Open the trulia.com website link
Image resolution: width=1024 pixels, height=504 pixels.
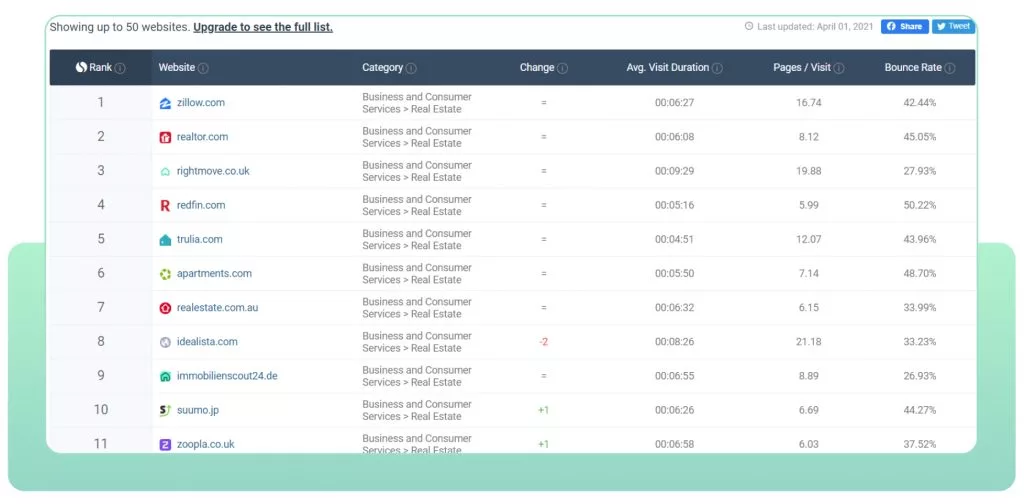click(x=200, y=239)
